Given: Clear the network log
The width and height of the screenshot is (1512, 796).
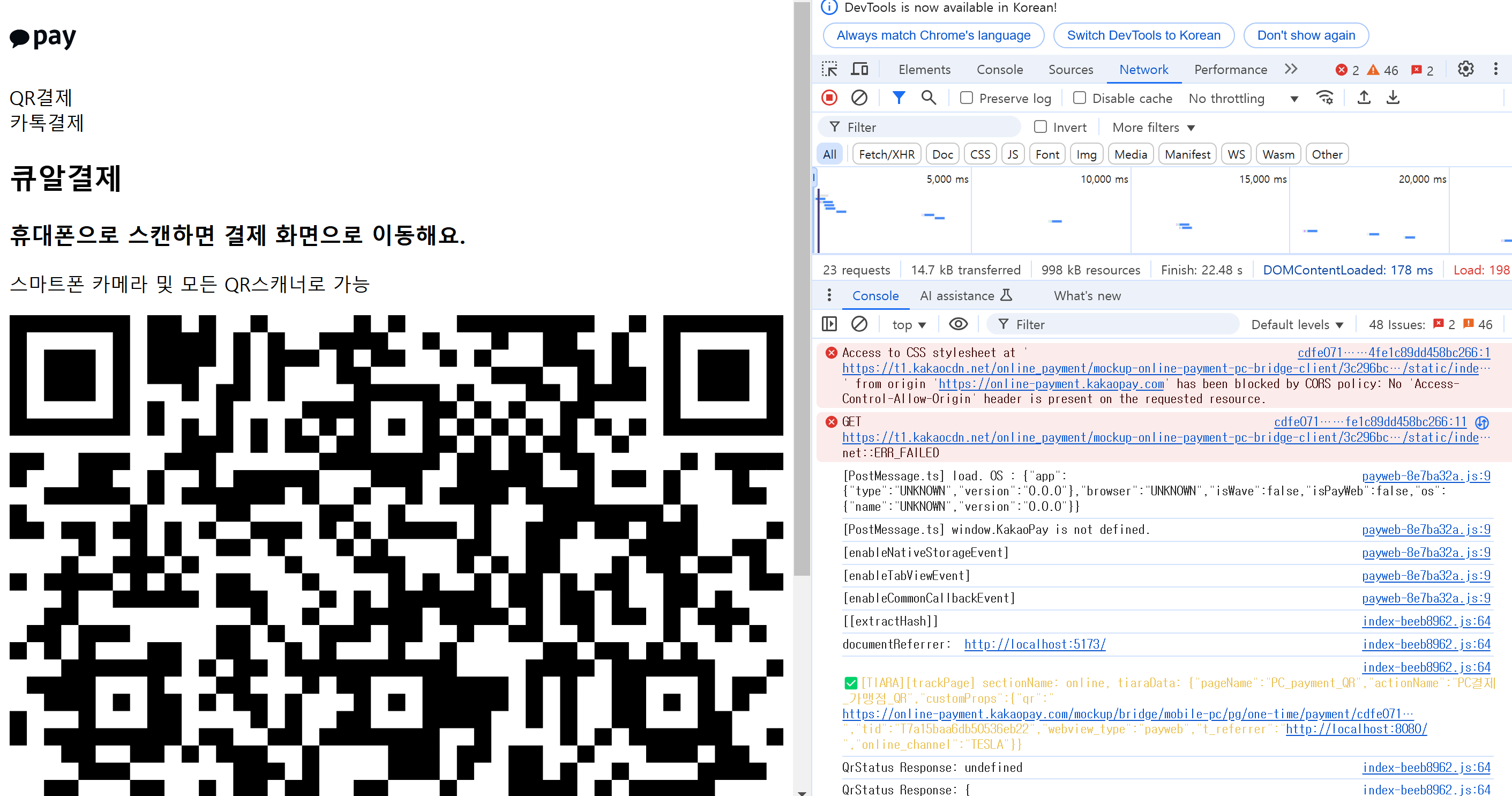Looking at the screenshot, I should 859,98.
